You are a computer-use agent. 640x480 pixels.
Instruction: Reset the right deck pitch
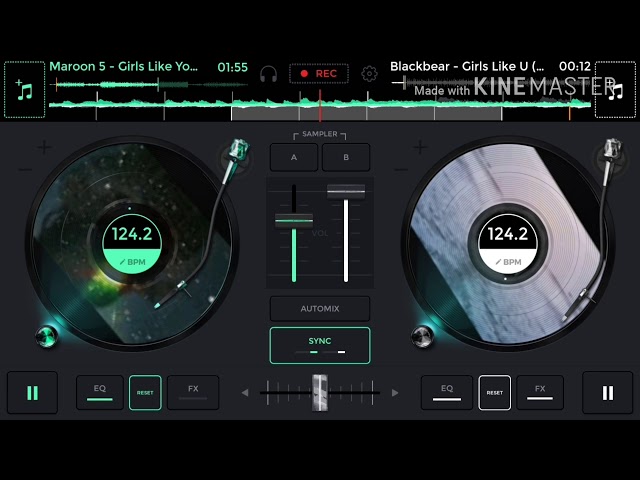(x=494, y=392)
